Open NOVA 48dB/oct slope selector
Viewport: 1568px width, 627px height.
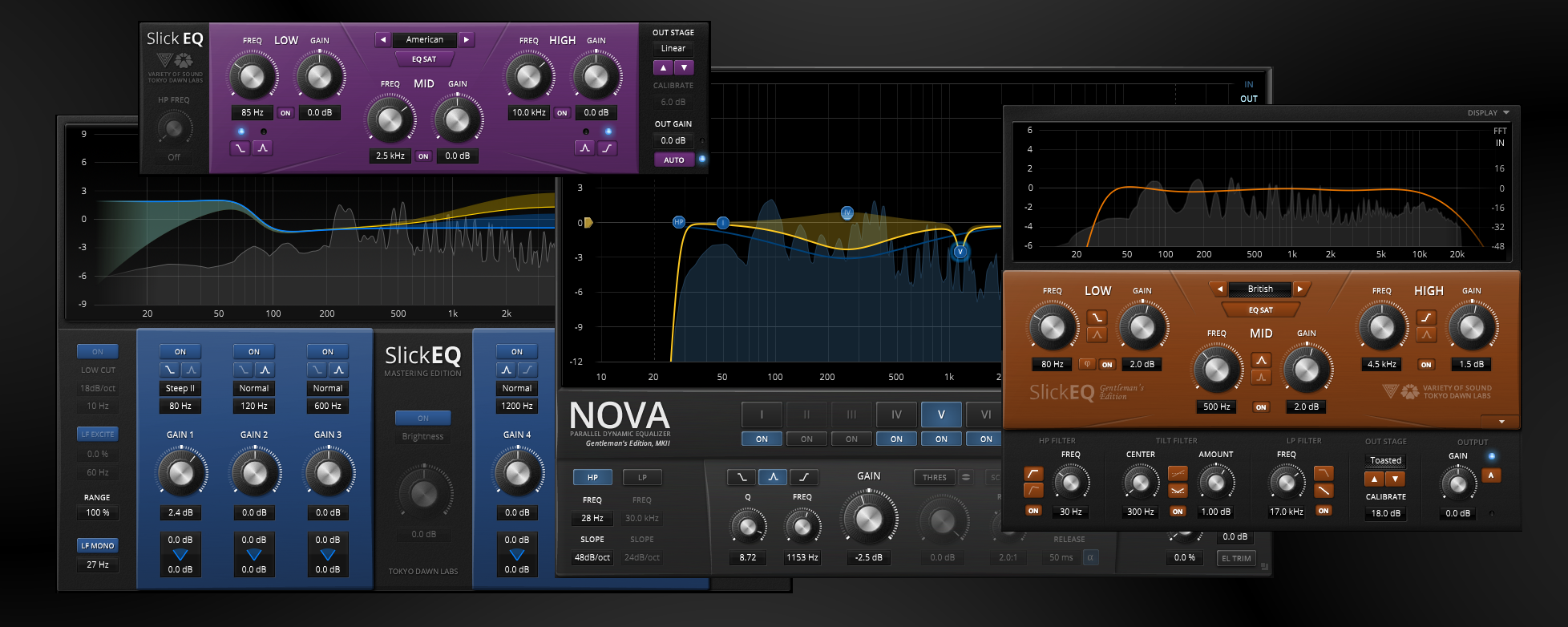tap(592, 557)
